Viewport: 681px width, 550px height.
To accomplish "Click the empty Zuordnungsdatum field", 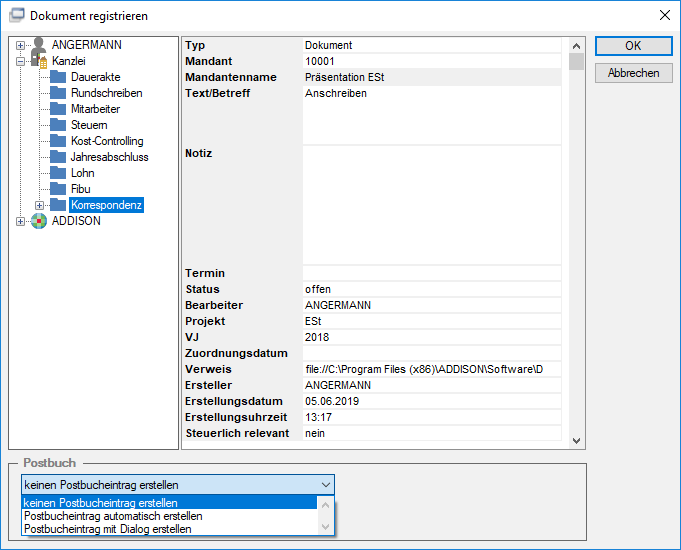I will (432, 353).
